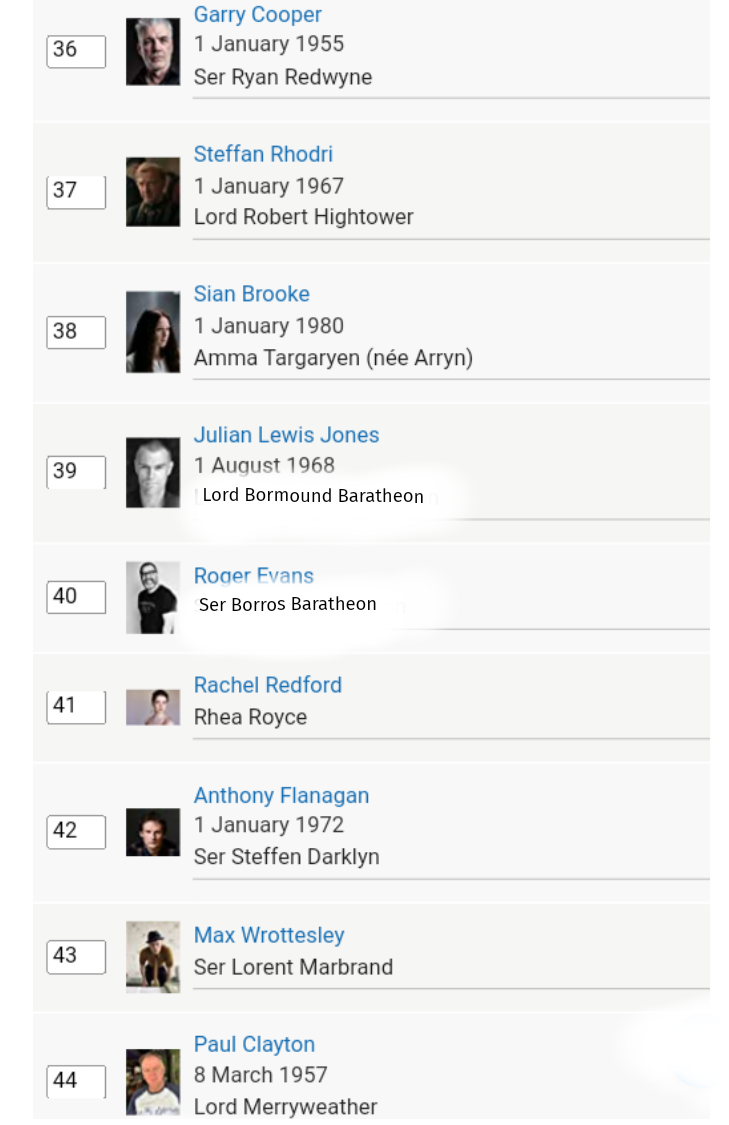
Task: Open Max Wrottesley's photo thumbnail
Action: point(153,957)
